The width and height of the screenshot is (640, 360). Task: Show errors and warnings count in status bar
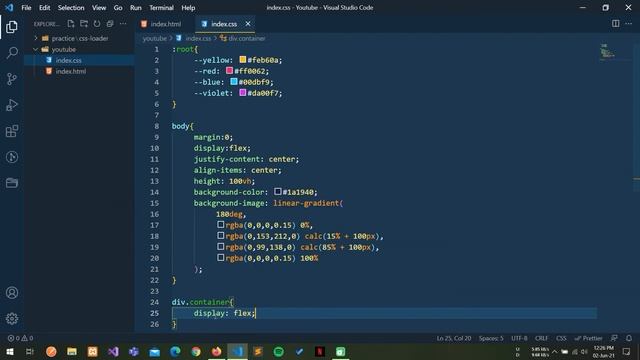click(20, 338)
